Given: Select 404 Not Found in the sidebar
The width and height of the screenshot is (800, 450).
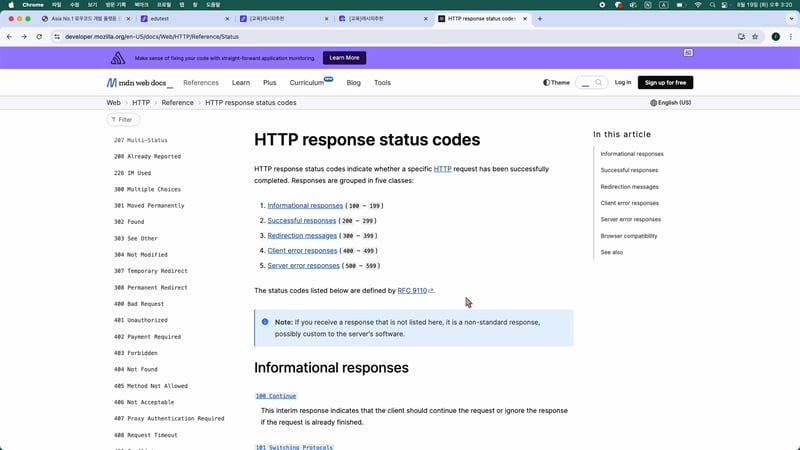Looking at the screenshot, I should [x=136, y=369].
